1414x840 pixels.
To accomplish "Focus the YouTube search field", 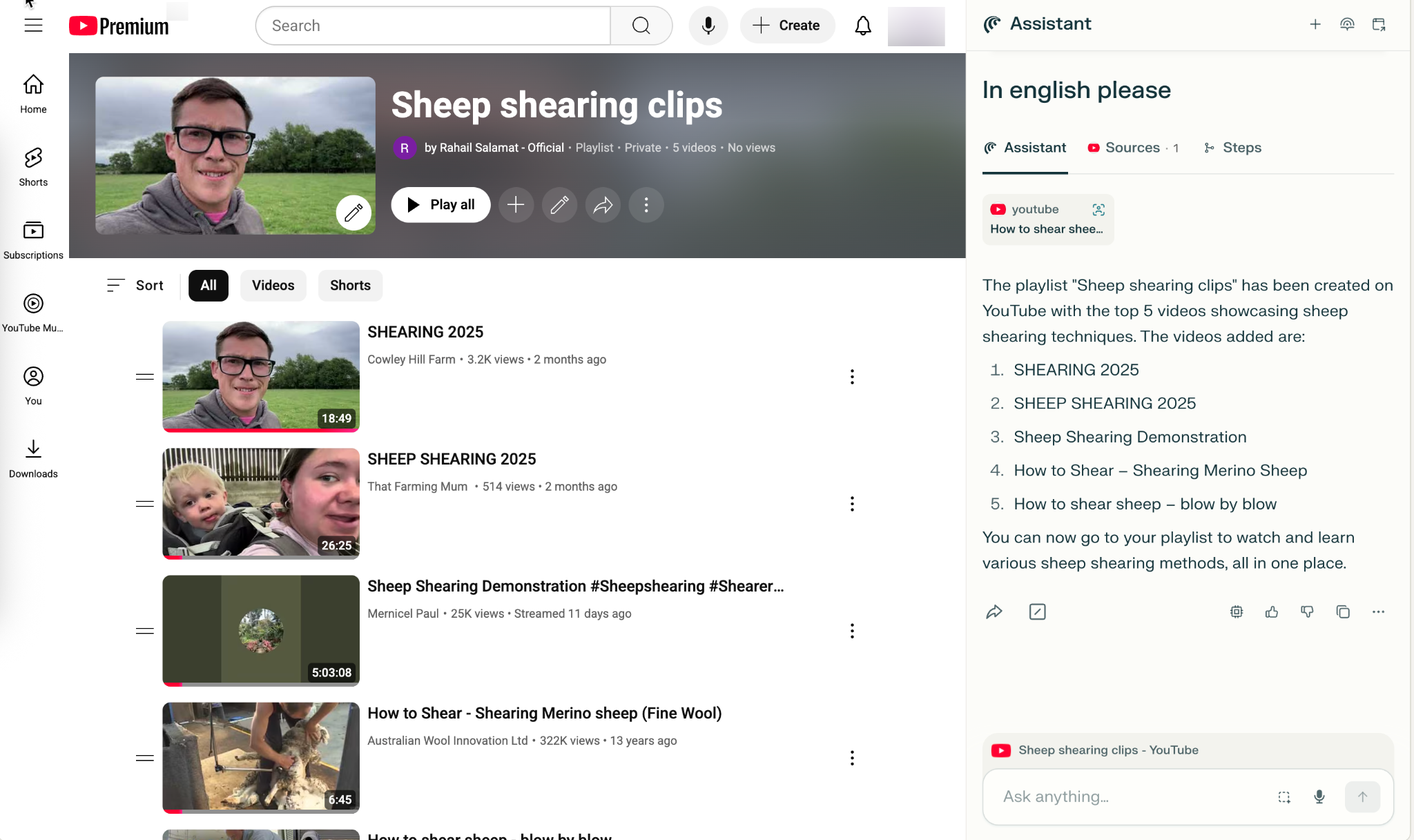I will pyautogui.click(x=434, y=26).
